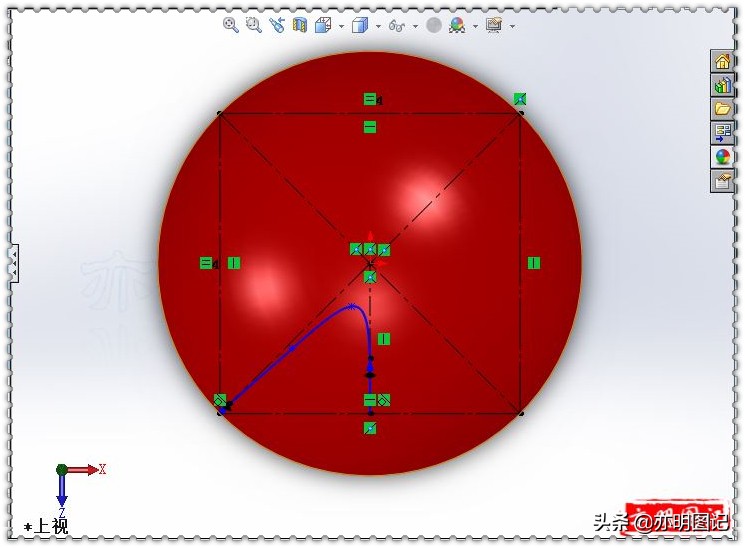Select the horizontal relation icon below the top line
This screenshot has height=548, width=745.
coord(370,127)
